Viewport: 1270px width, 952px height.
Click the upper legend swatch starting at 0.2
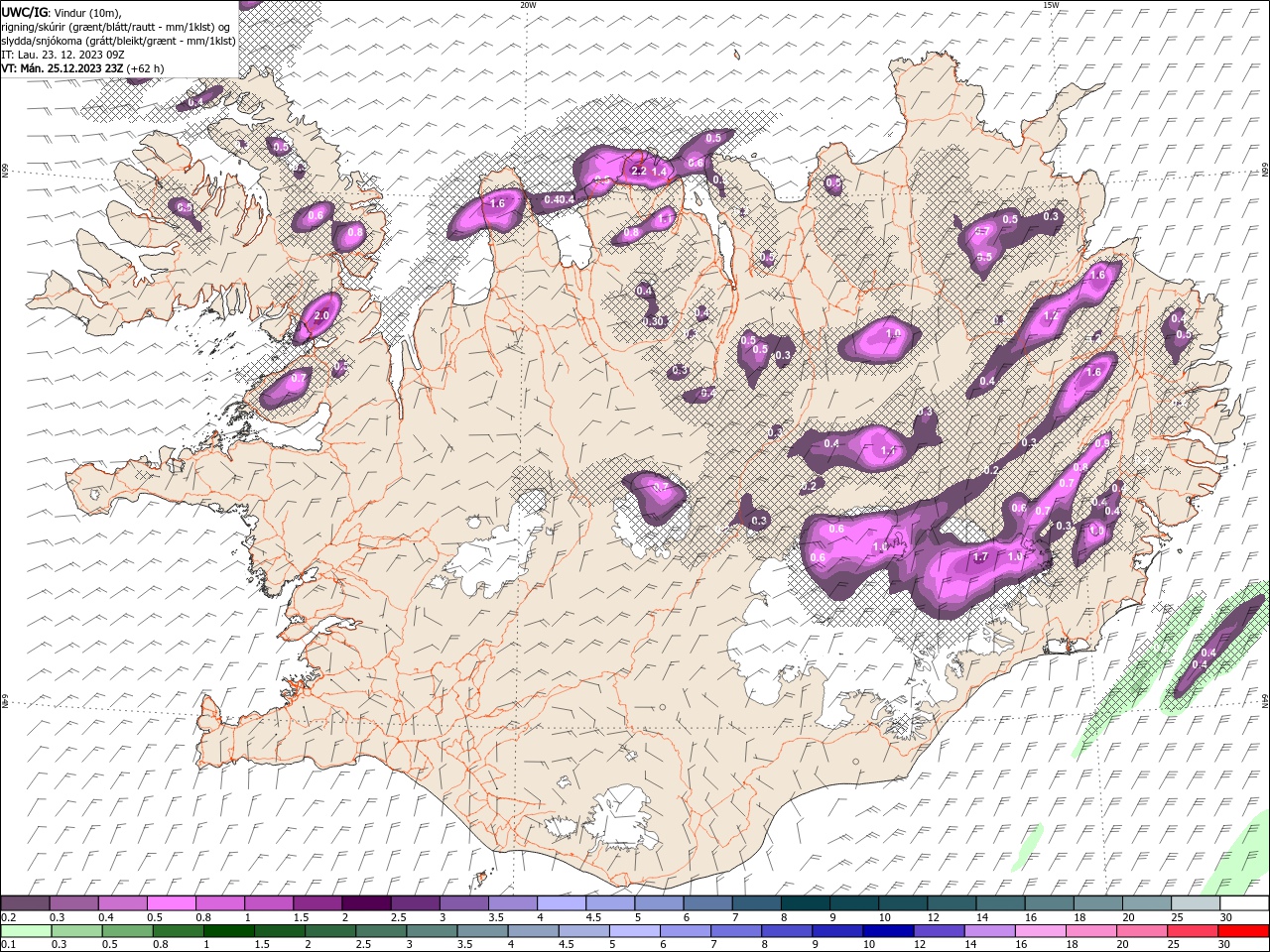(x=25, y=903)
